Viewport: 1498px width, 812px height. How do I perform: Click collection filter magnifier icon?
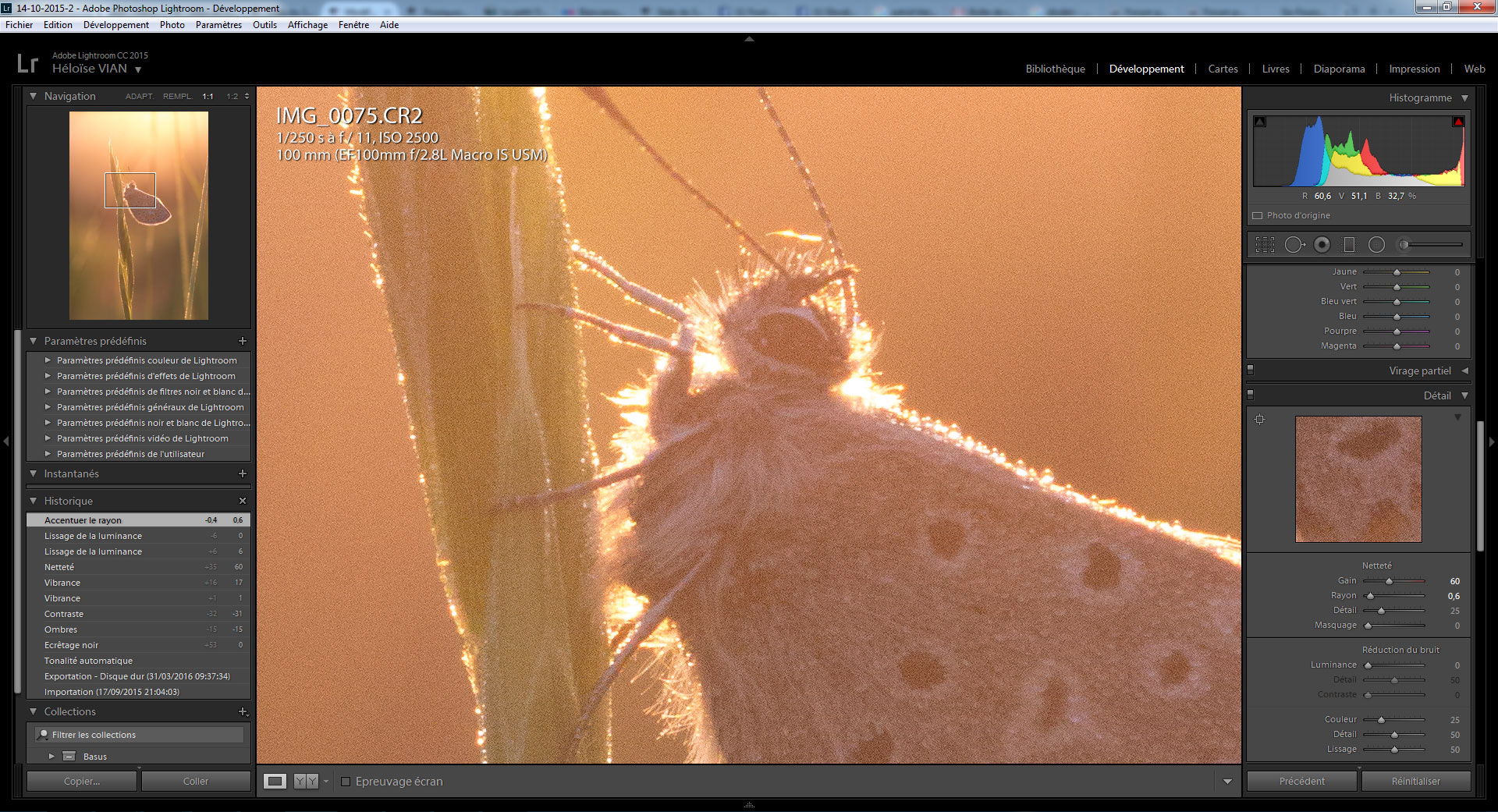point(44,735)
